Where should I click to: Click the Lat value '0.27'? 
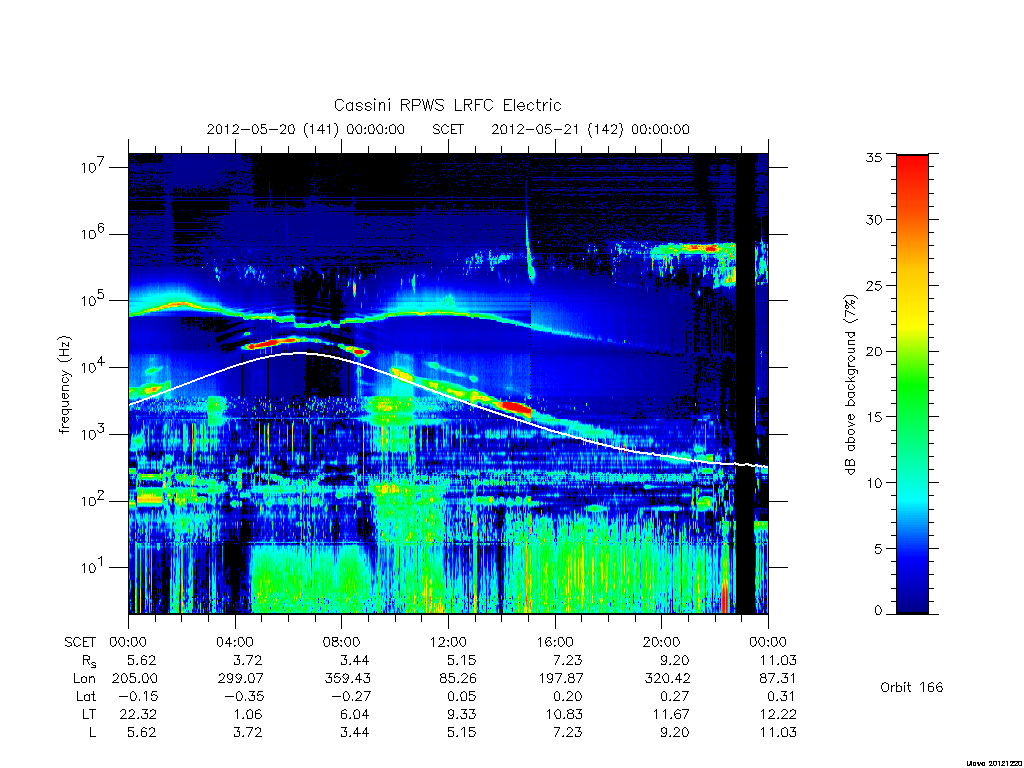(x=675, y=697)
